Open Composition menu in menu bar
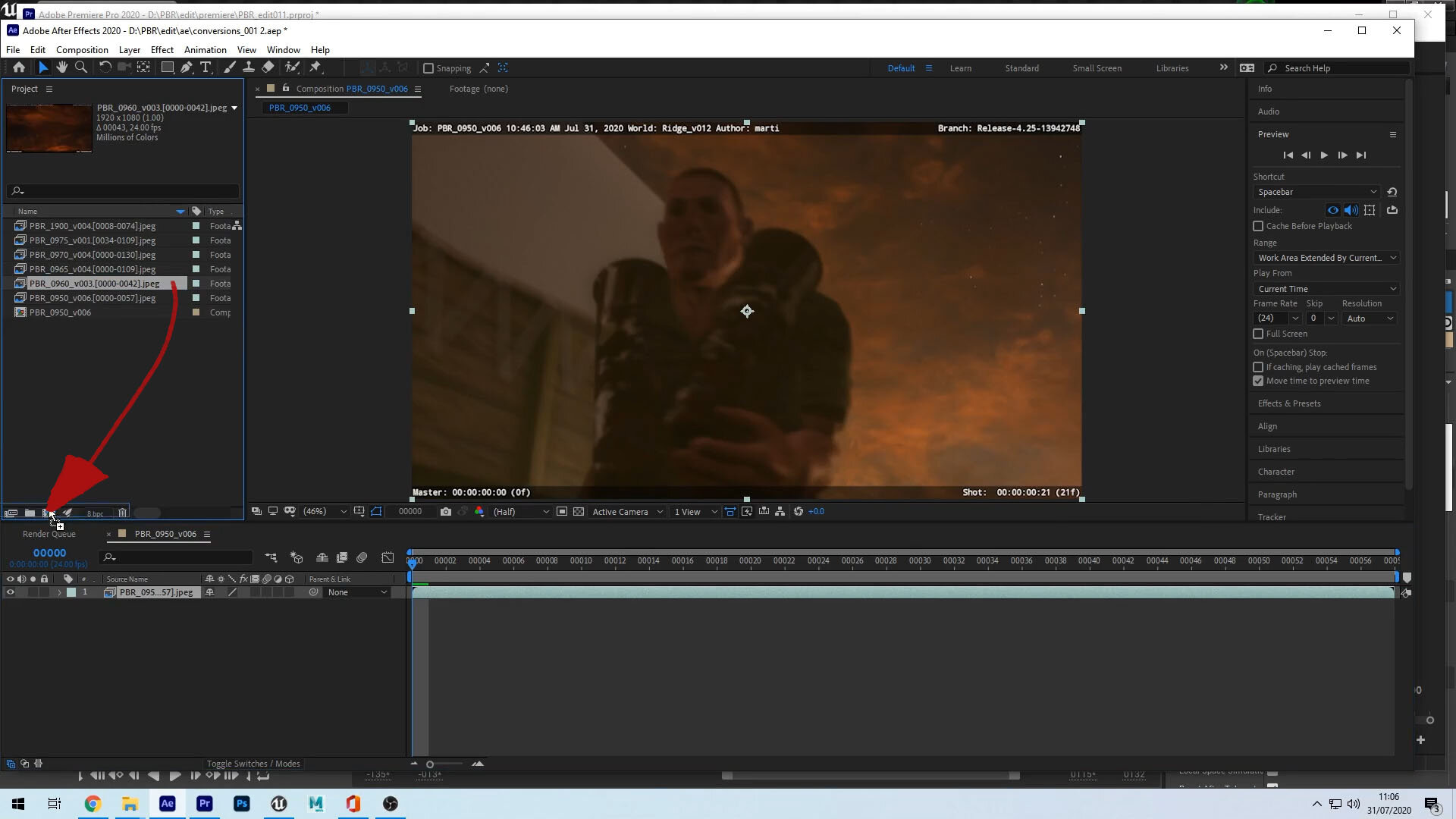 82,49
